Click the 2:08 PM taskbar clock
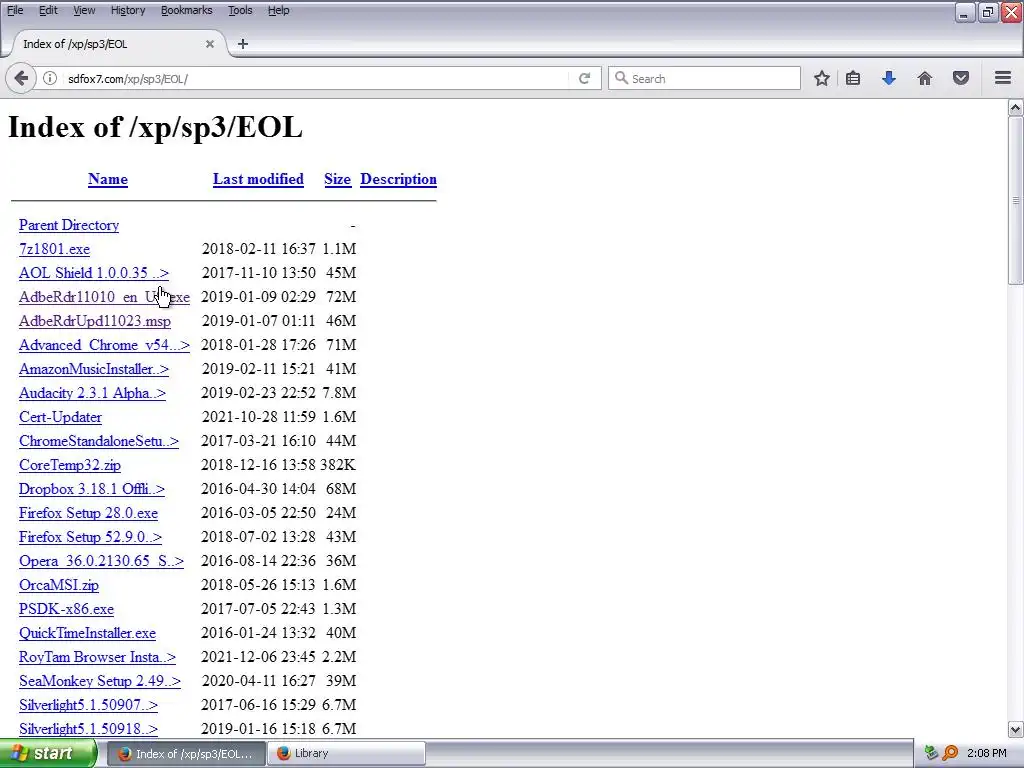This screenshot has height=768, width=1024. [986, 753]
